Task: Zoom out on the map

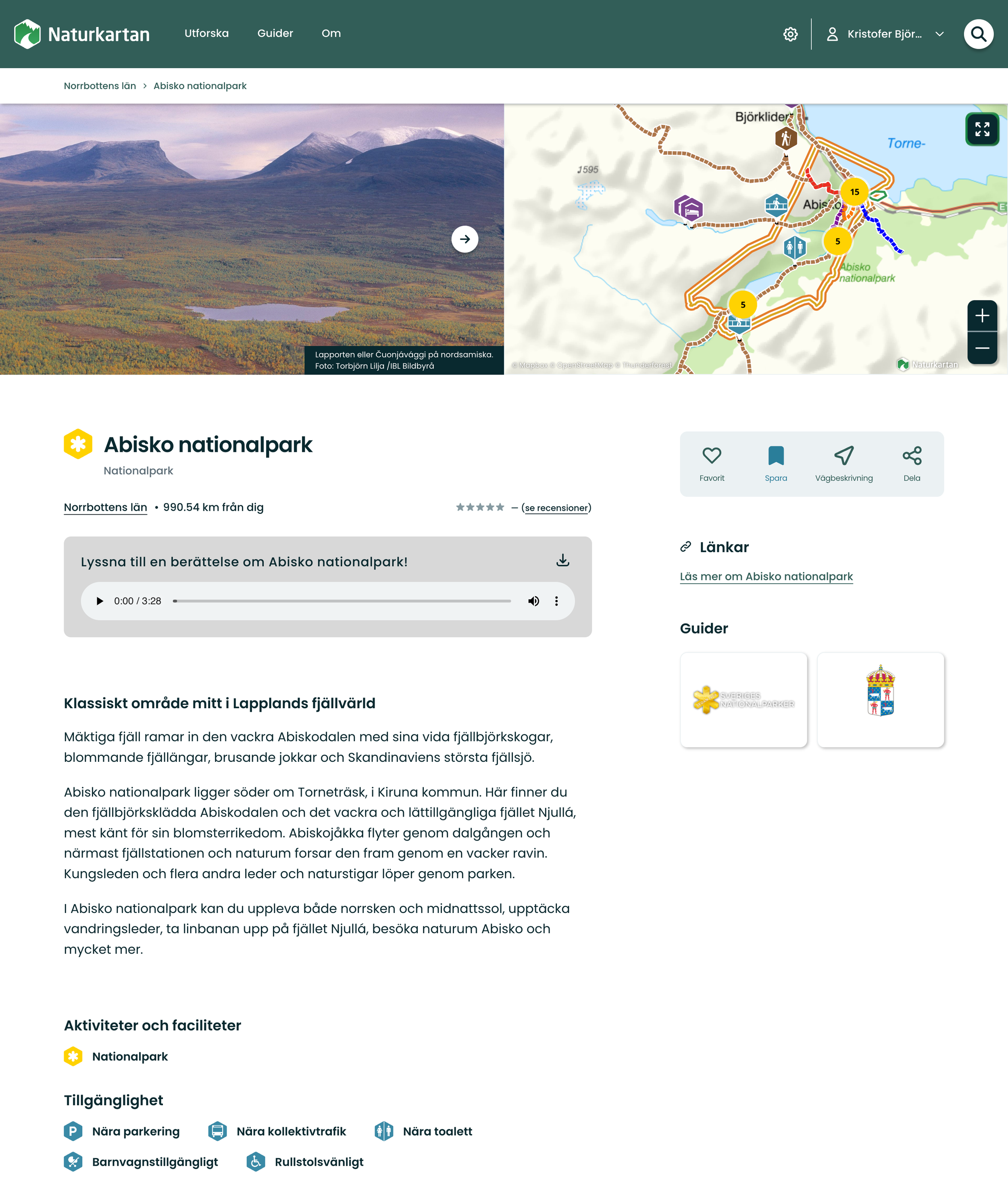Action: (x=982, y=348)
